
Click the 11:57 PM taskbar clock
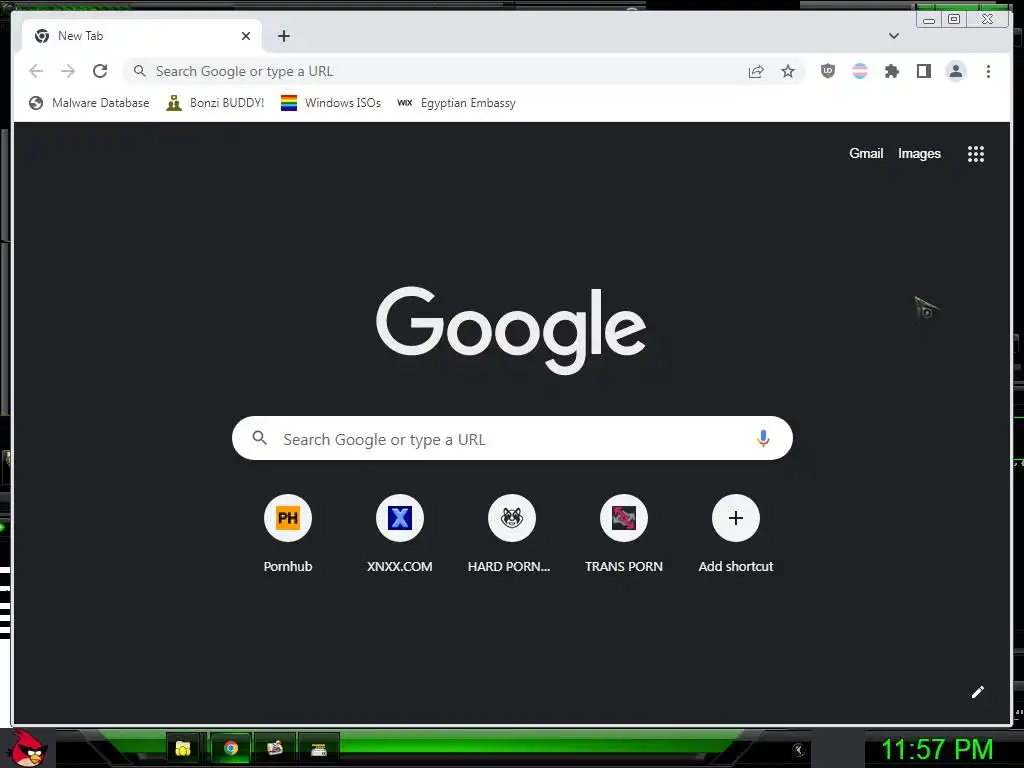click(937, 750)
